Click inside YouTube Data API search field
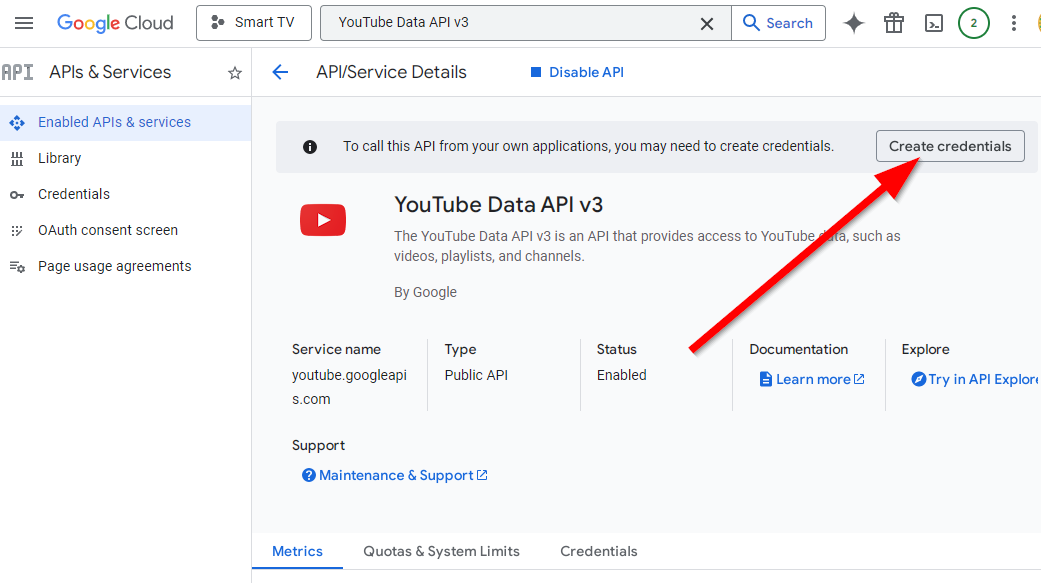 510,23
